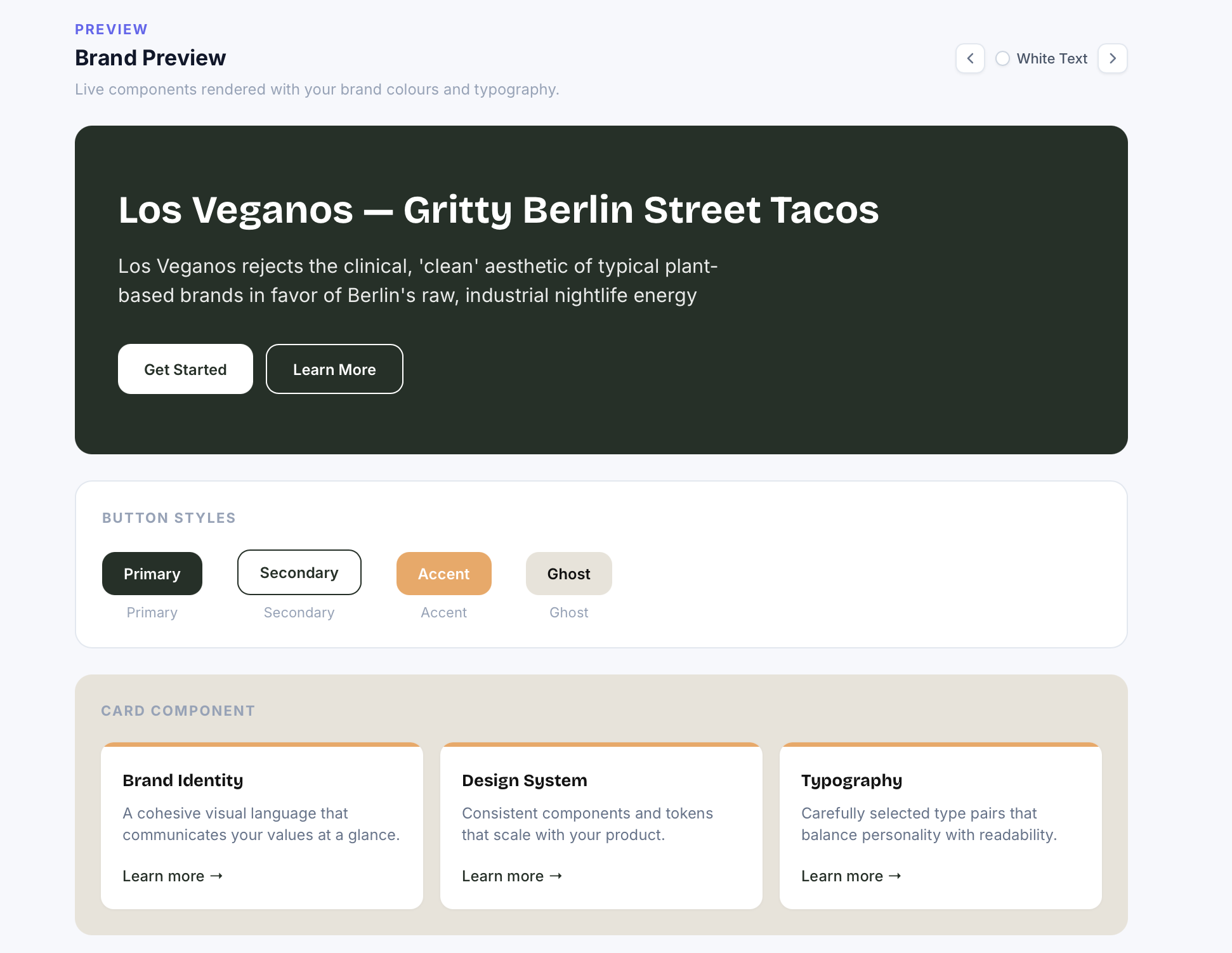
Task: Click the Learn More outlined hero button
Action: point(334,369)
